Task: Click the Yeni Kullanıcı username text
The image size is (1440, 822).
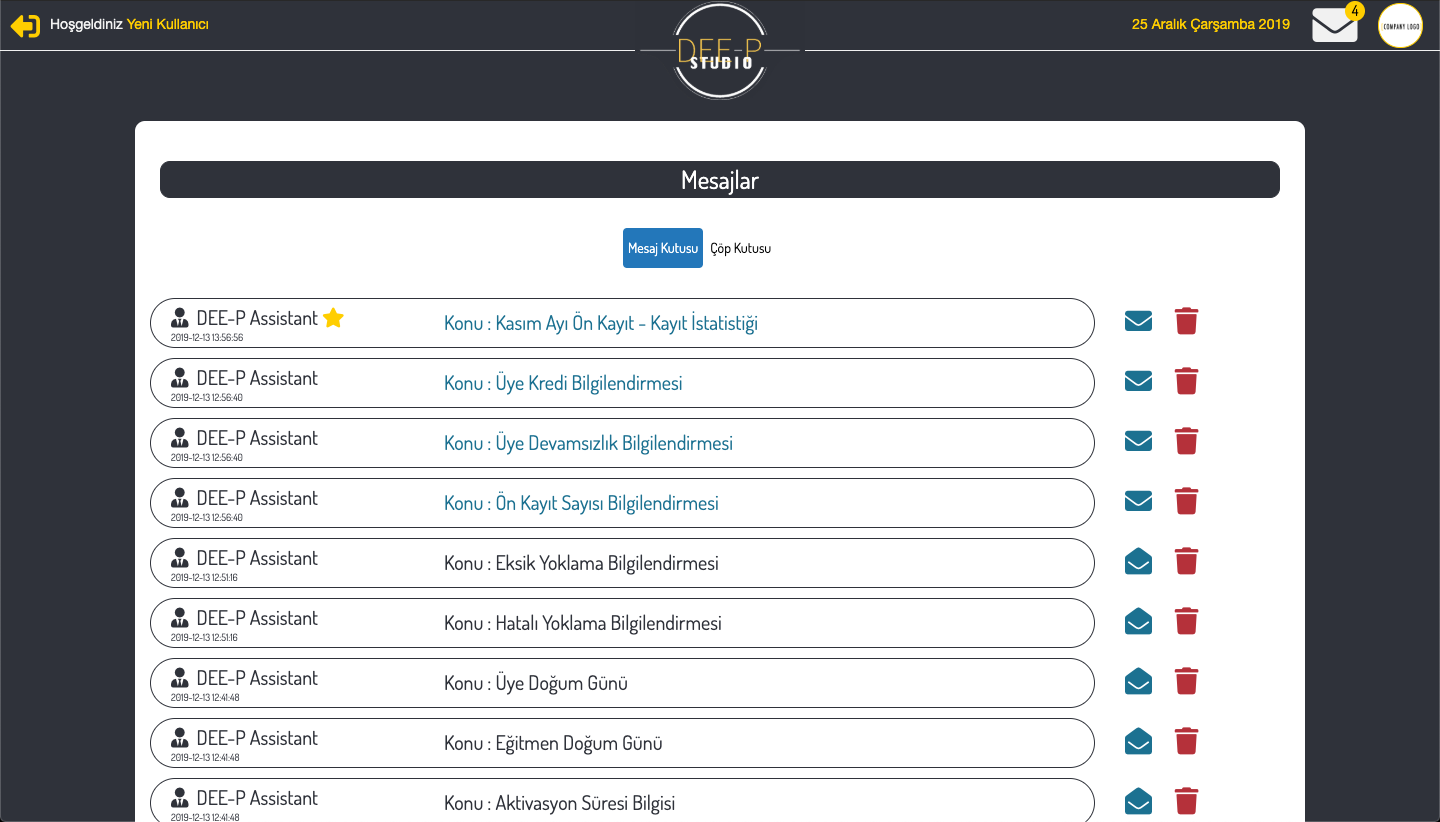Action: (167, 24)
